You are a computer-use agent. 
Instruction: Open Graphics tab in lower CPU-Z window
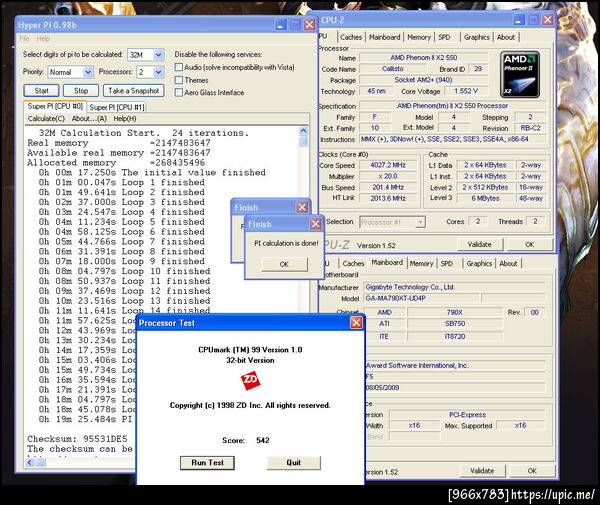coord(479,263)
